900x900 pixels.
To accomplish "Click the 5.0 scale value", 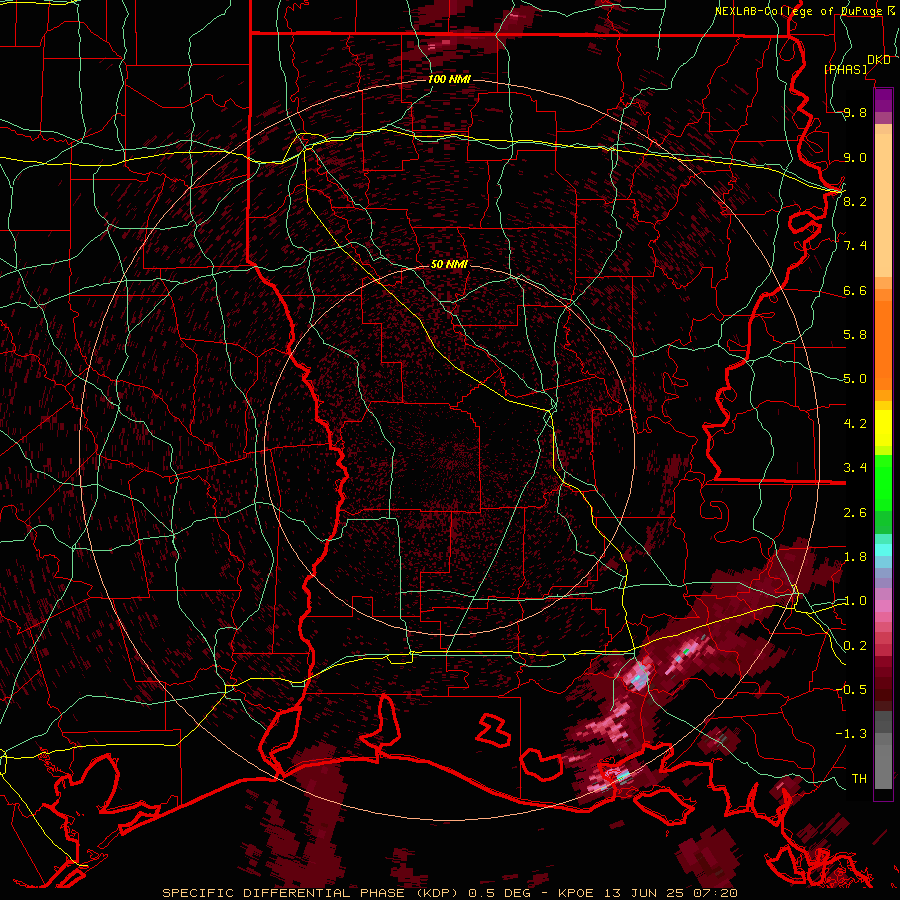I will pyautogui.click(x=855, y=379).
